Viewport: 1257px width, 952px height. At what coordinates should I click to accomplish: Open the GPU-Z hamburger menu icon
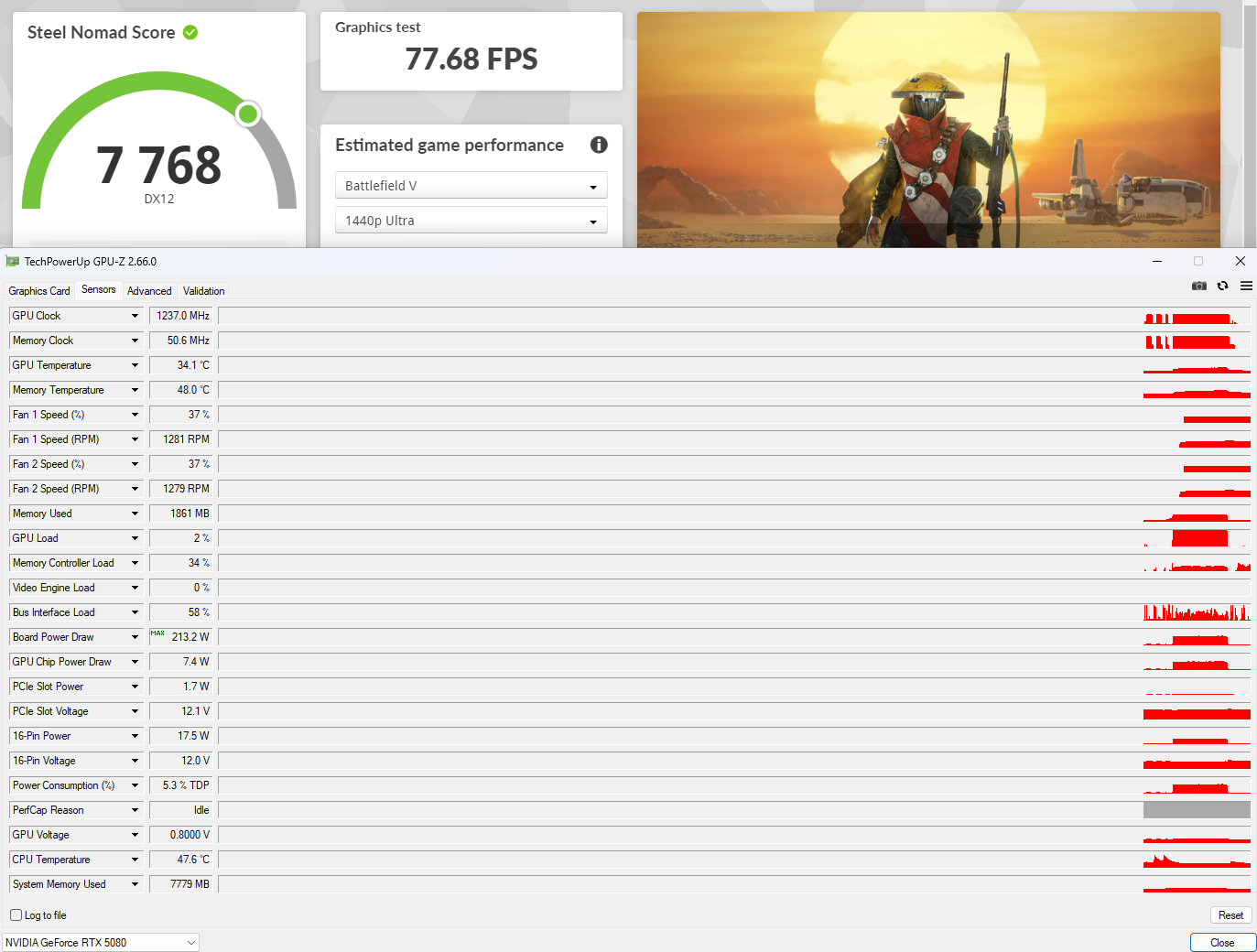click(1246, 286)
